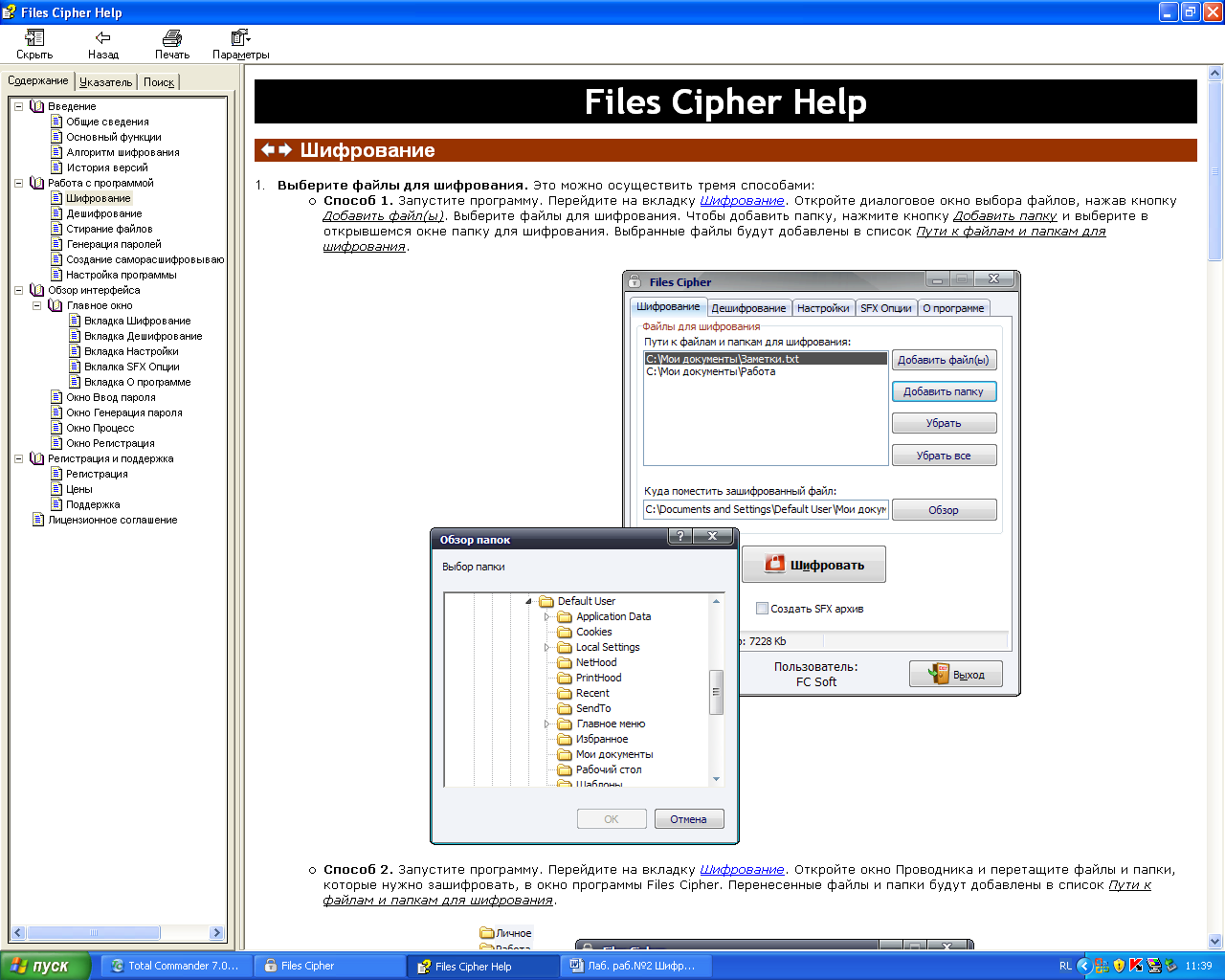Click the RL language indicator in tray
Image resolution: width=1225 pixels, height=980 pixels.
click(x=1065, y=966)
